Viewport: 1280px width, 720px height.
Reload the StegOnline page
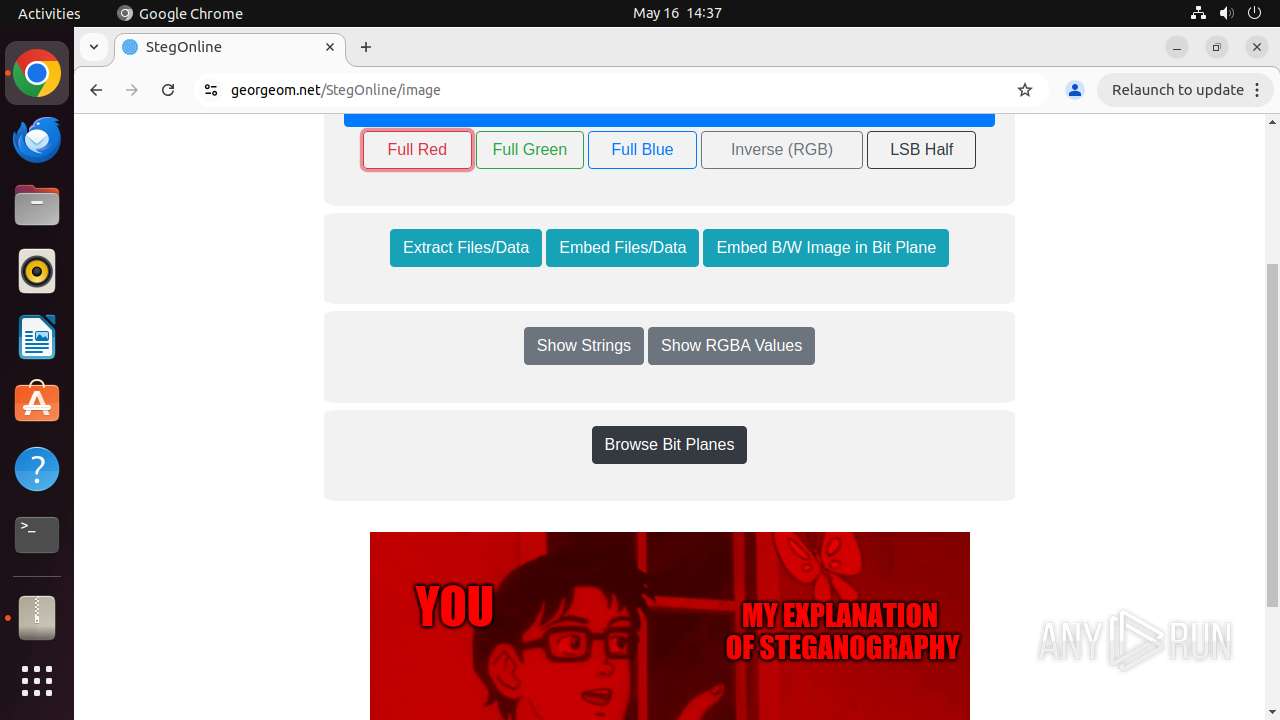(168, 90)
